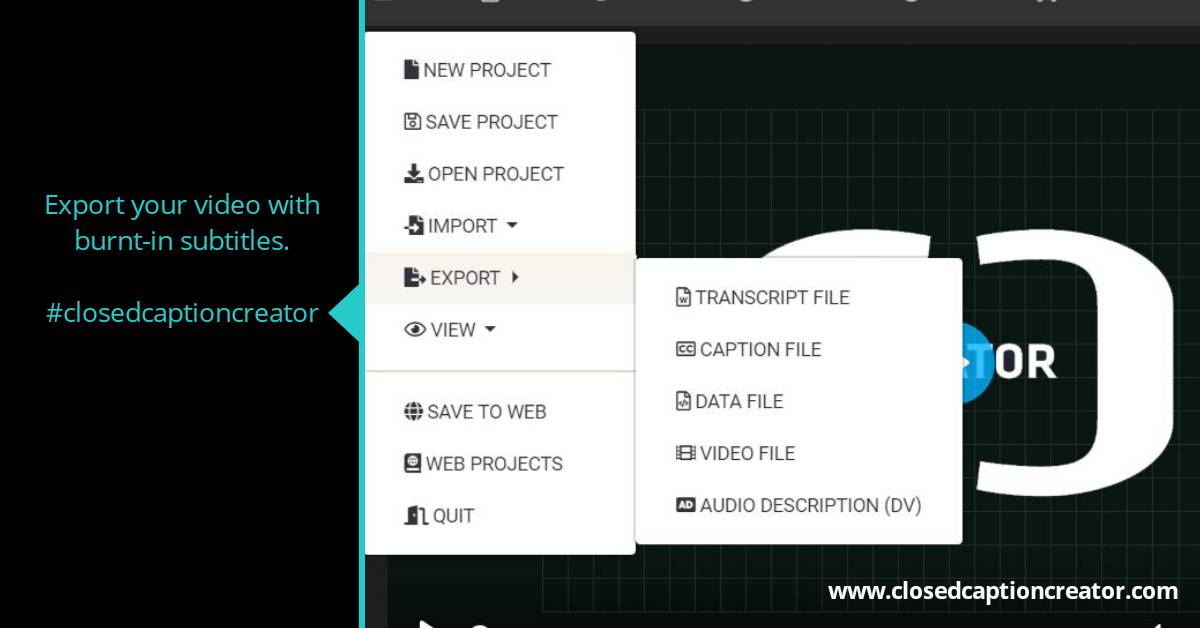Export a CAPTION FILE
Screen dimensions: 1200x628
pyautogui.click(x=799, y=350)
